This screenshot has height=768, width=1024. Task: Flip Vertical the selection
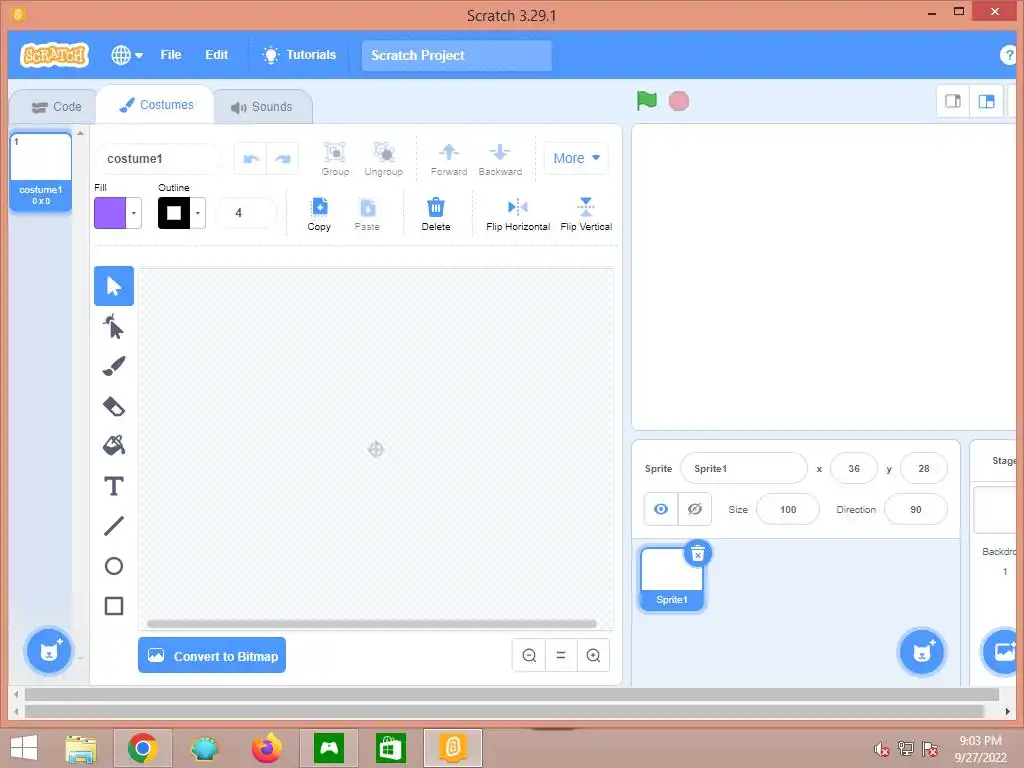click(586, 214)
